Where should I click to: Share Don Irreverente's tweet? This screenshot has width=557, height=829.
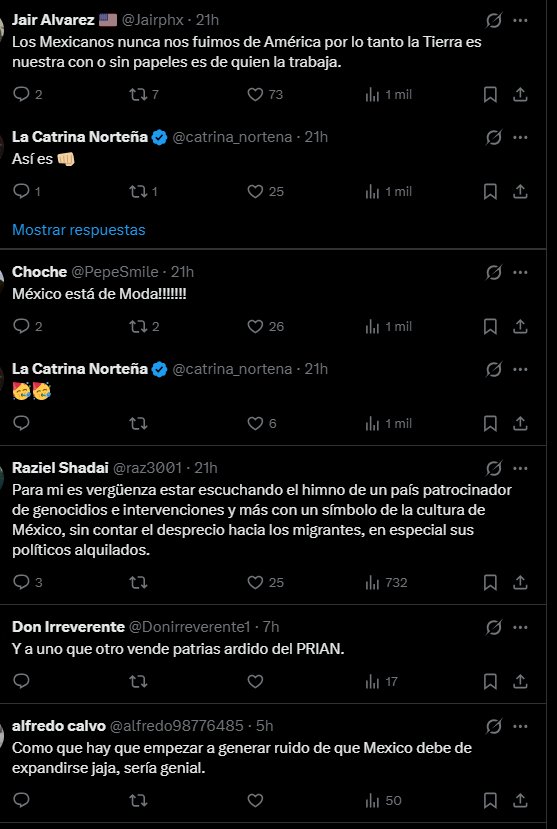pyautogui.click(x=520, y=681)
